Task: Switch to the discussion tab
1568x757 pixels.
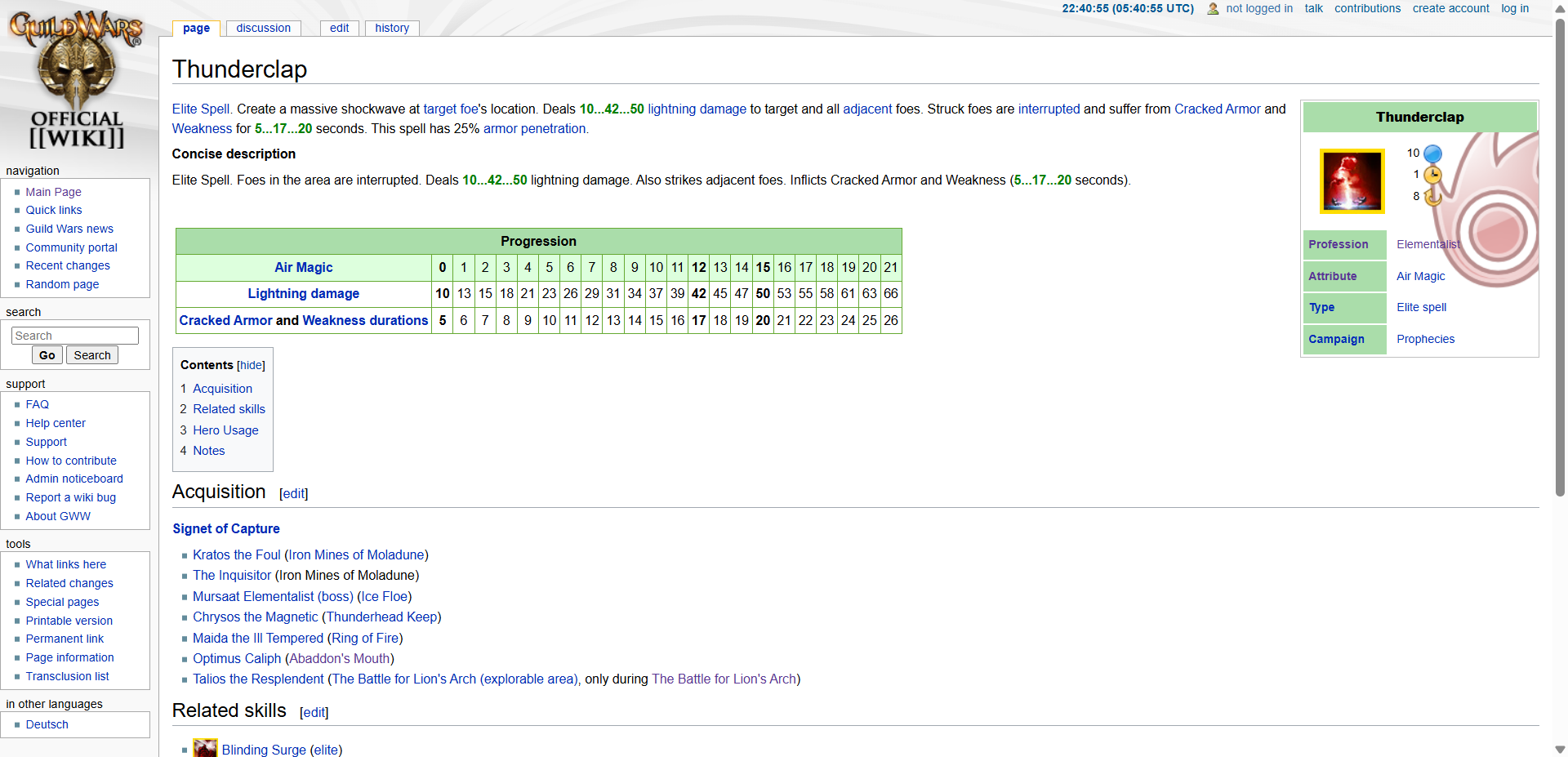Action: [x=263, y=28]
